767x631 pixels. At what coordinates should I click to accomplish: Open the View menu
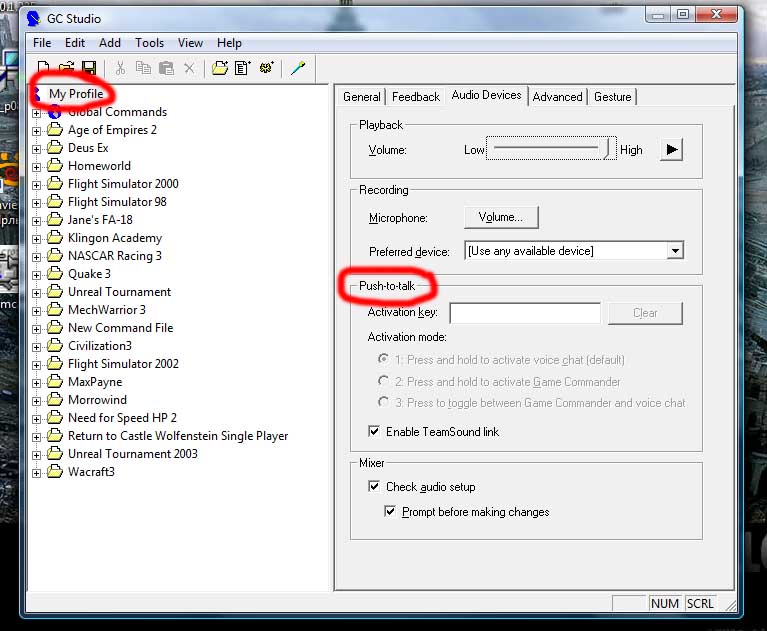tap(190, 43)
